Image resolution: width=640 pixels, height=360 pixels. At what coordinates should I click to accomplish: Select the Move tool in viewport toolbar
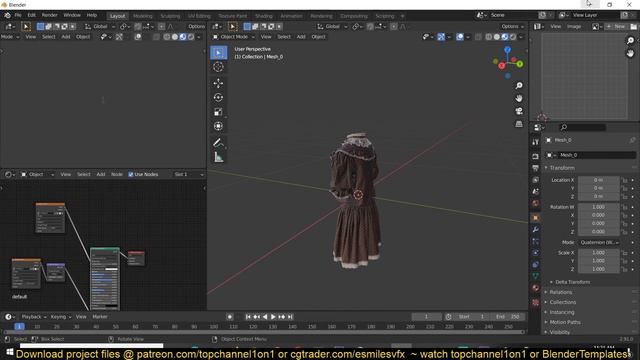[218, 83]
